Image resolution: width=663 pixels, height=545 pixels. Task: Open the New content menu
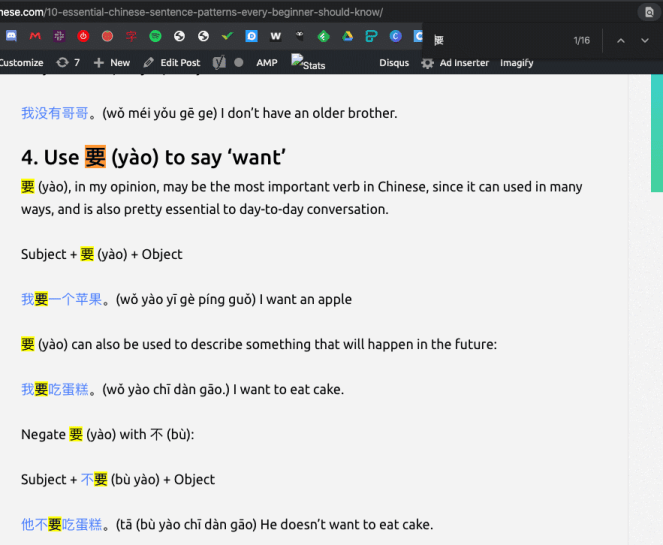point(111,62)
